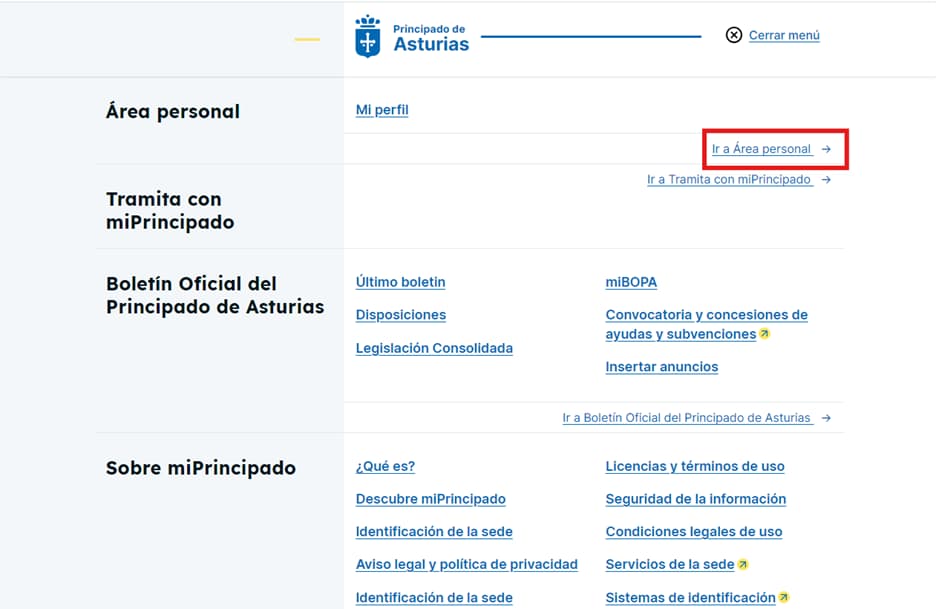The width and height of the screenshot is (936, 609).
Task: Open the Mi perfil link
Action: tap(382, 110)
